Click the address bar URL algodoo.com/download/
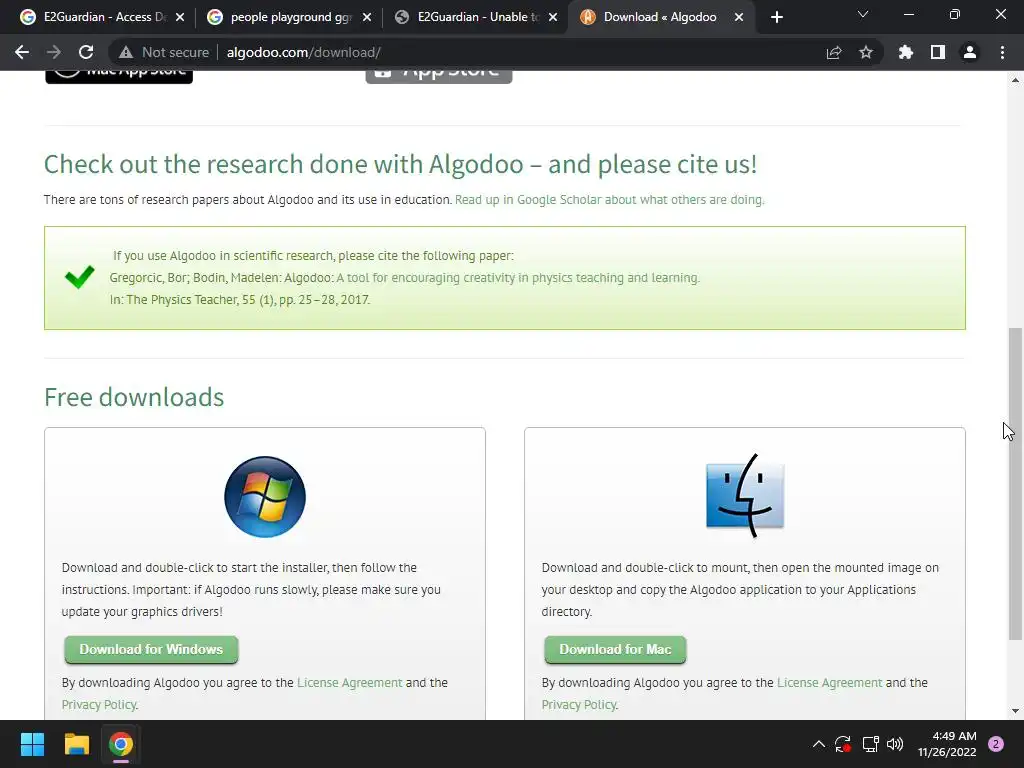Screen dimensions: 1024x768 [x=304, y=52]
